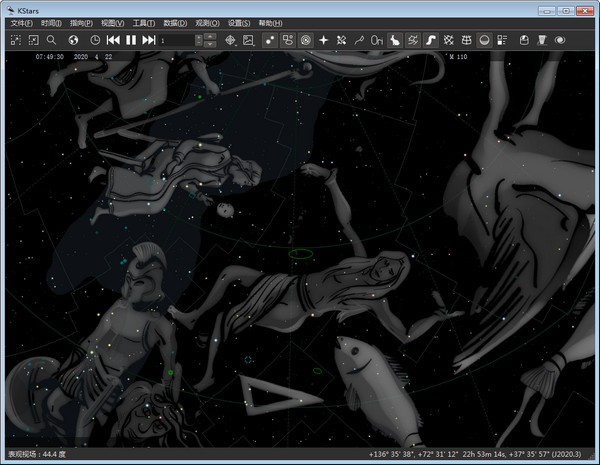Open the 文件(F) menu
Viewport: 600px width, 465px height.
(x=21, y=22)
